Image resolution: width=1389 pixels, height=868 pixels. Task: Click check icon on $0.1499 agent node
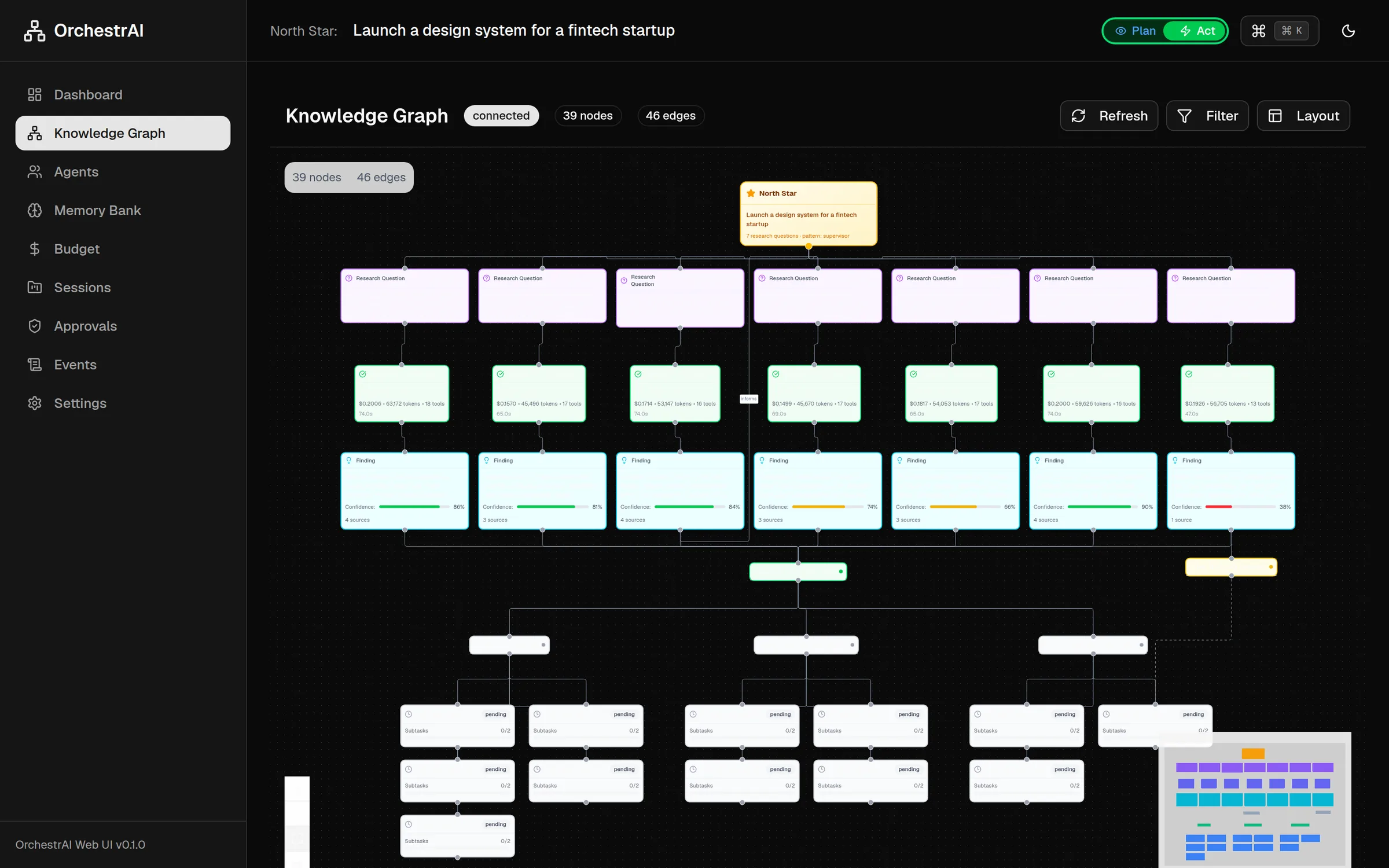tap(776, 374)
